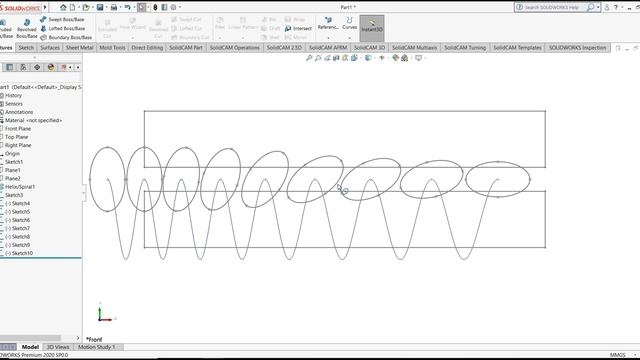
Task: Switch to the Sheet Metal tab
Action: 80,48
